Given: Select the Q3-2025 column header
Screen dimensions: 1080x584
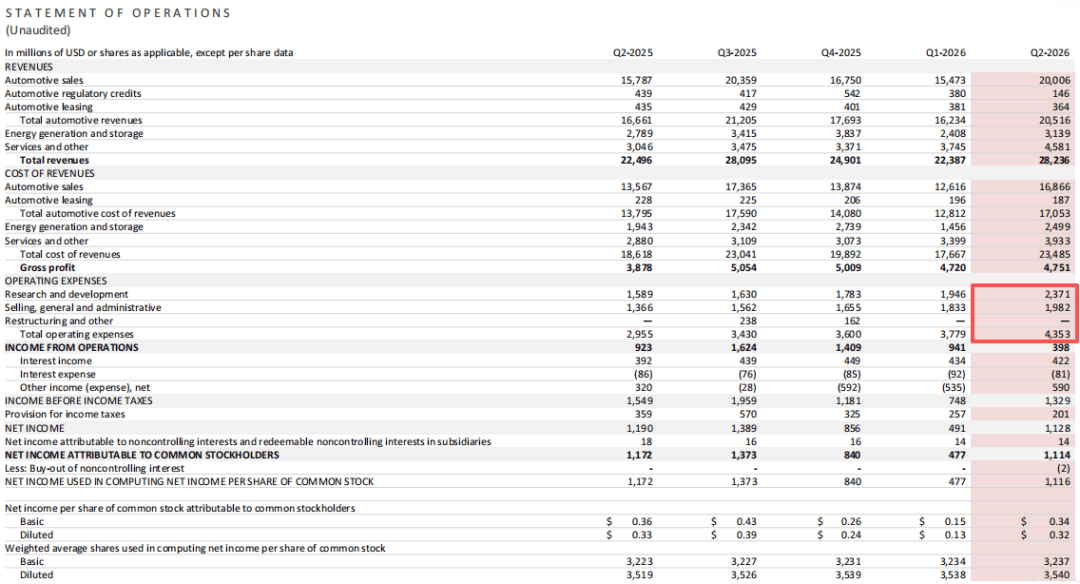Looking at the screenshot, I should 737,52.
